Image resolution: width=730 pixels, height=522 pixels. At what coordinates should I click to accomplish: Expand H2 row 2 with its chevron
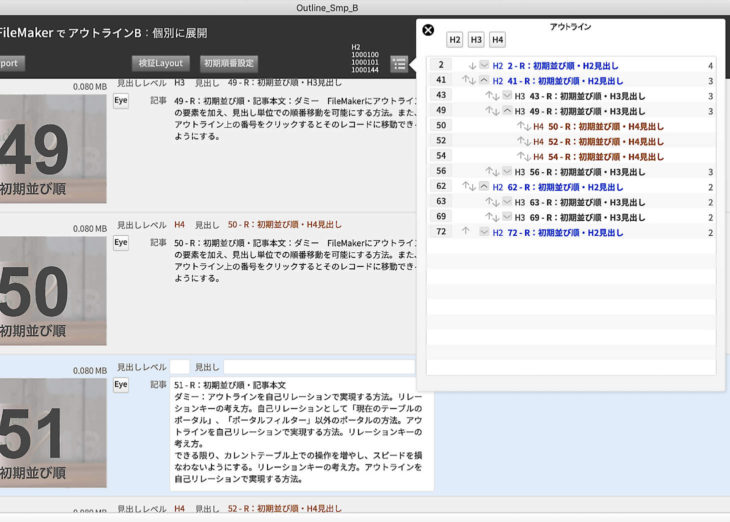pos(484,65)
